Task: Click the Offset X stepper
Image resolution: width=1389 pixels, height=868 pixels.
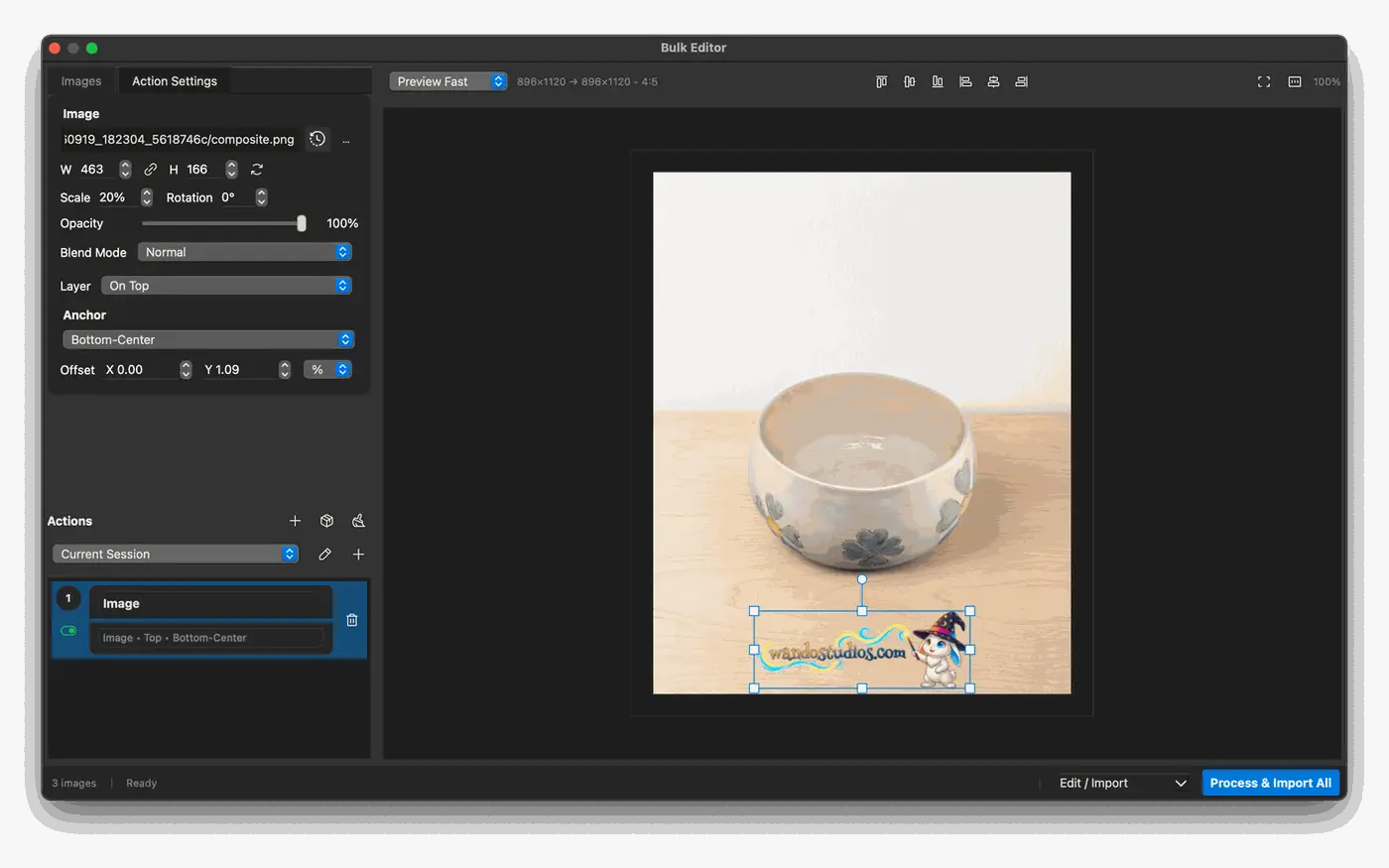Action: pos(186,369)
